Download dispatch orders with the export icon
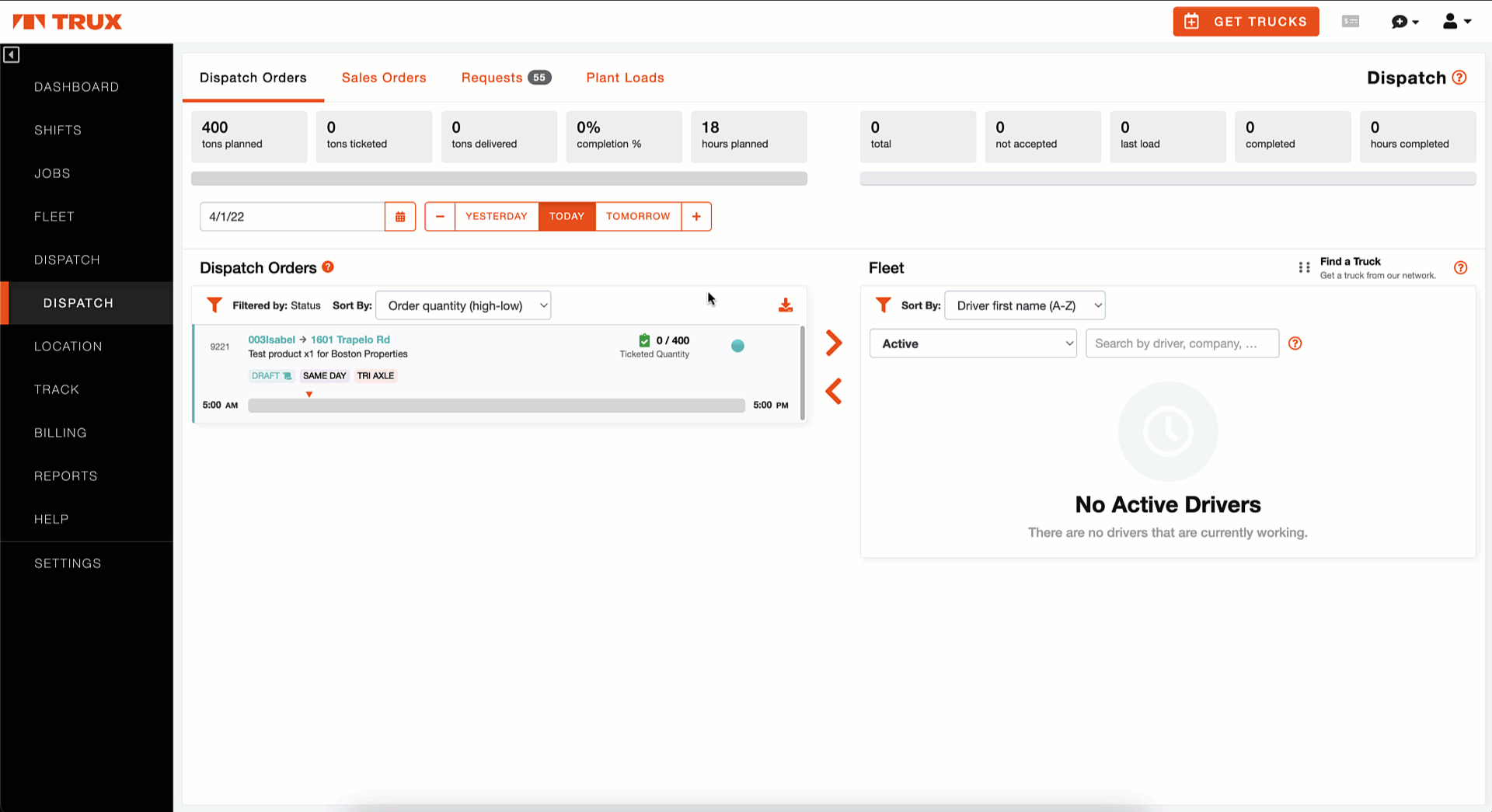1492x812 pixels. [786, 305]
